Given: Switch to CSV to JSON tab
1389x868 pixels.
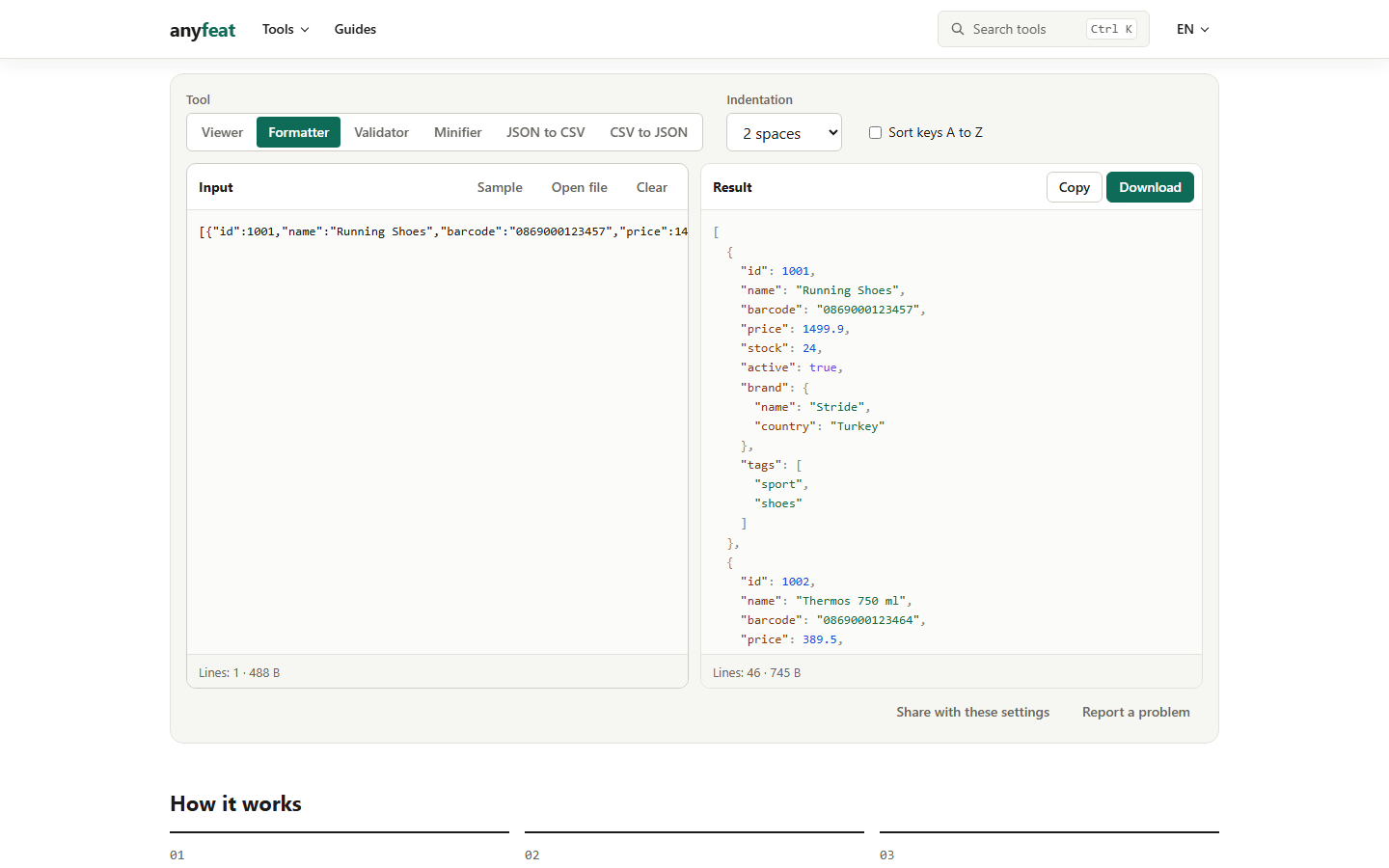Looking at the screenshot, I should coord(649,132).
